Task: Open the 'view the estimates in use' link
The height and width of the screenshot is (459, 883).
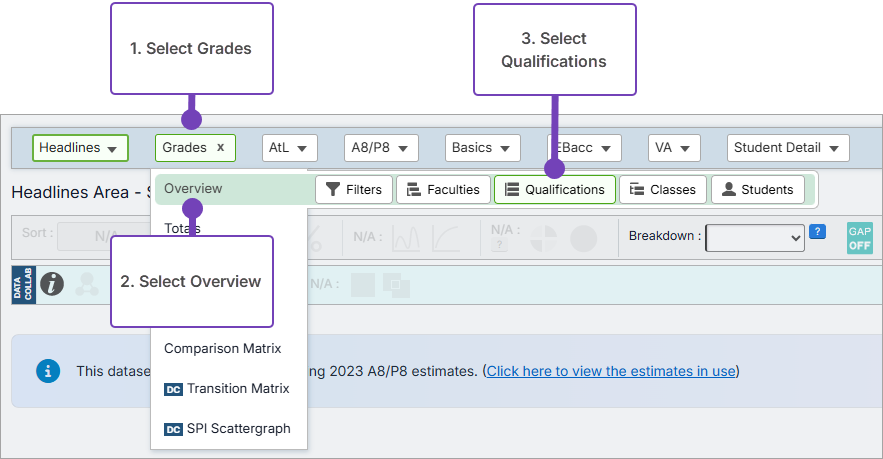Action: [x=611, y=371]
